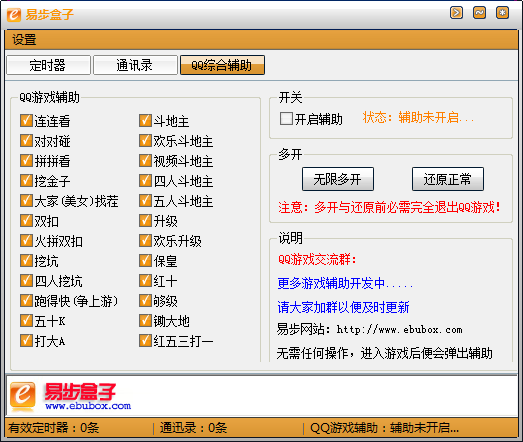This screenshot has height=442, width=523.
Task: Open the http://www.ebubox.com website link
Action: (399, 330)
